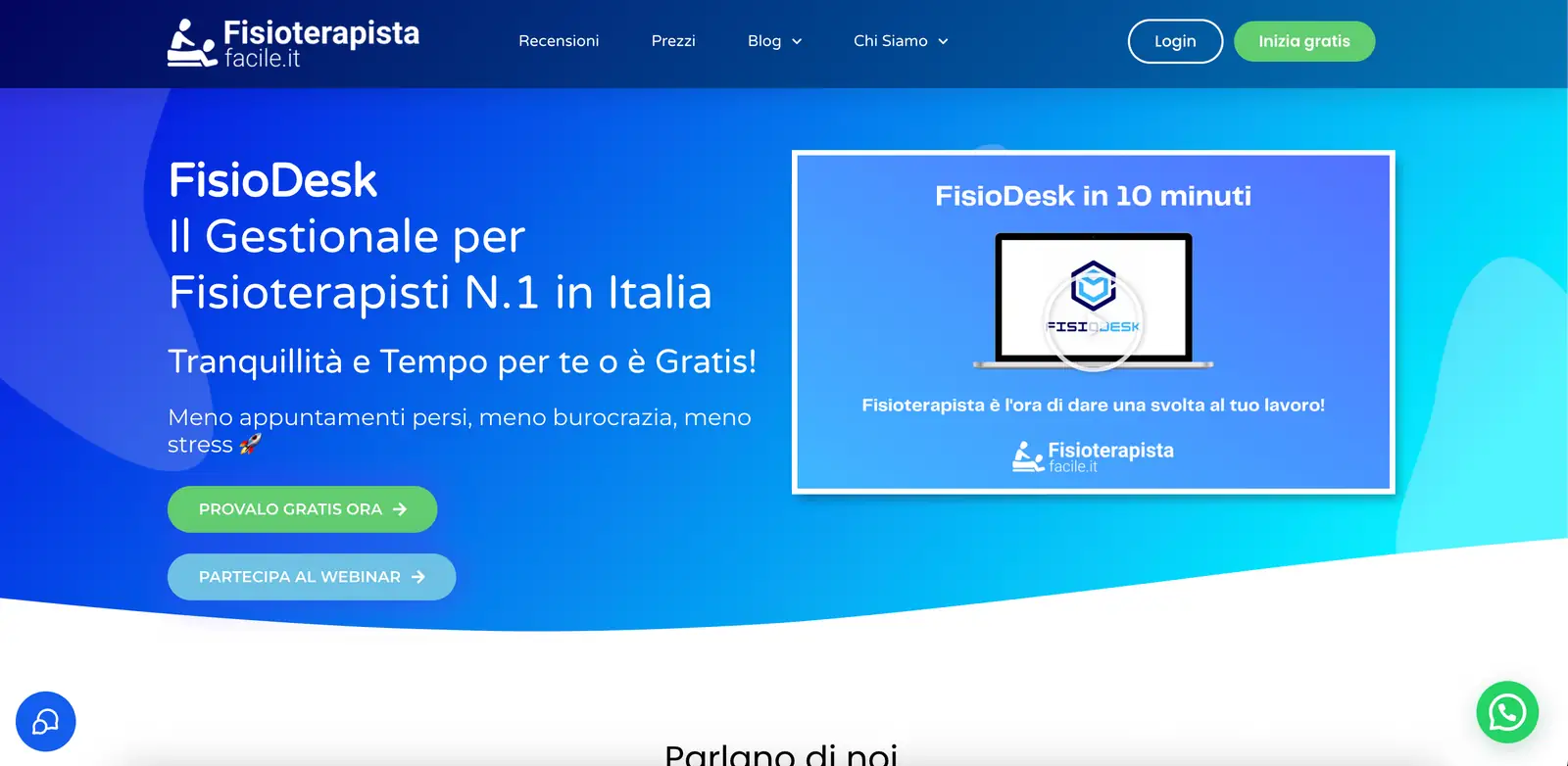Viewport: 1568px width, 766px height.
Task: Open the Blog menu item
Action: (764, 41)
